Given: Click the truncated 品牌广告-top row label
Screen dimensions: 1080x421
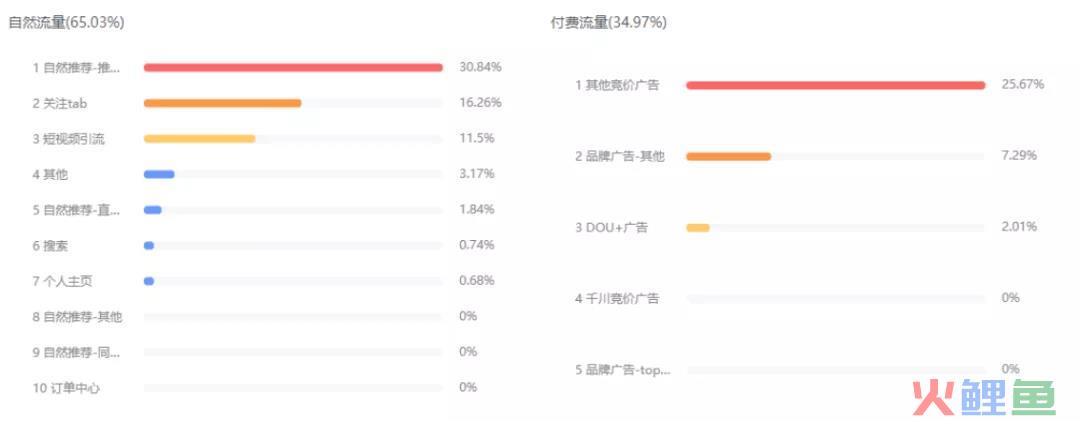Looking at the screenshot, I should pyautogui.click(x=623, y=370).
